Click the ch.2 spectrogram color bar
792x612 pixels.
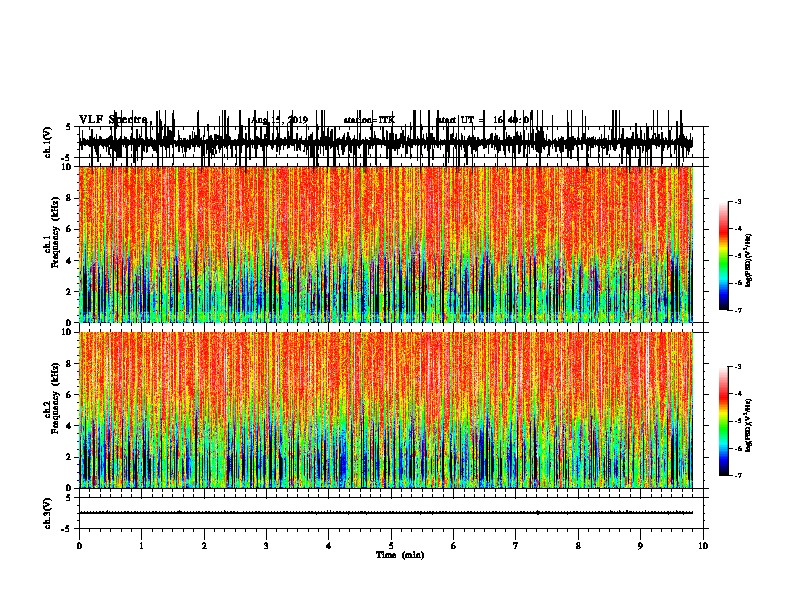pyautogui.click(x=723, y=421)
